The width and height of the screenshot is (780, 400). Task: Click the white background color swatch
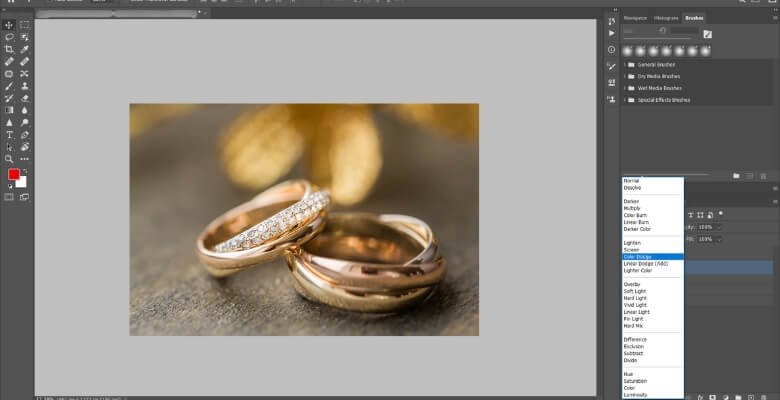pos(22,183)
